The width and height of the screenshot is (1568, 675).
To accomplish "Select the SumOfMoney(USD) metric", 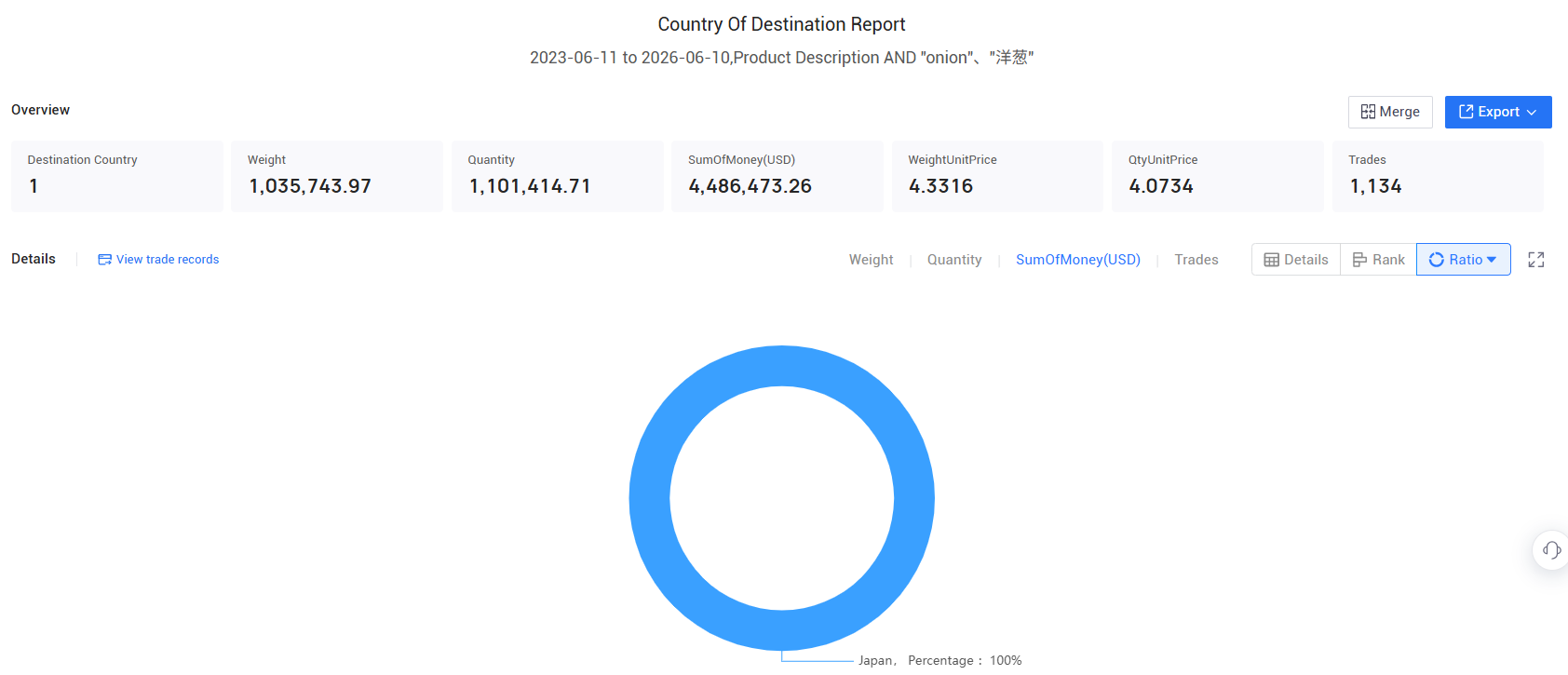I will 1078,260.
